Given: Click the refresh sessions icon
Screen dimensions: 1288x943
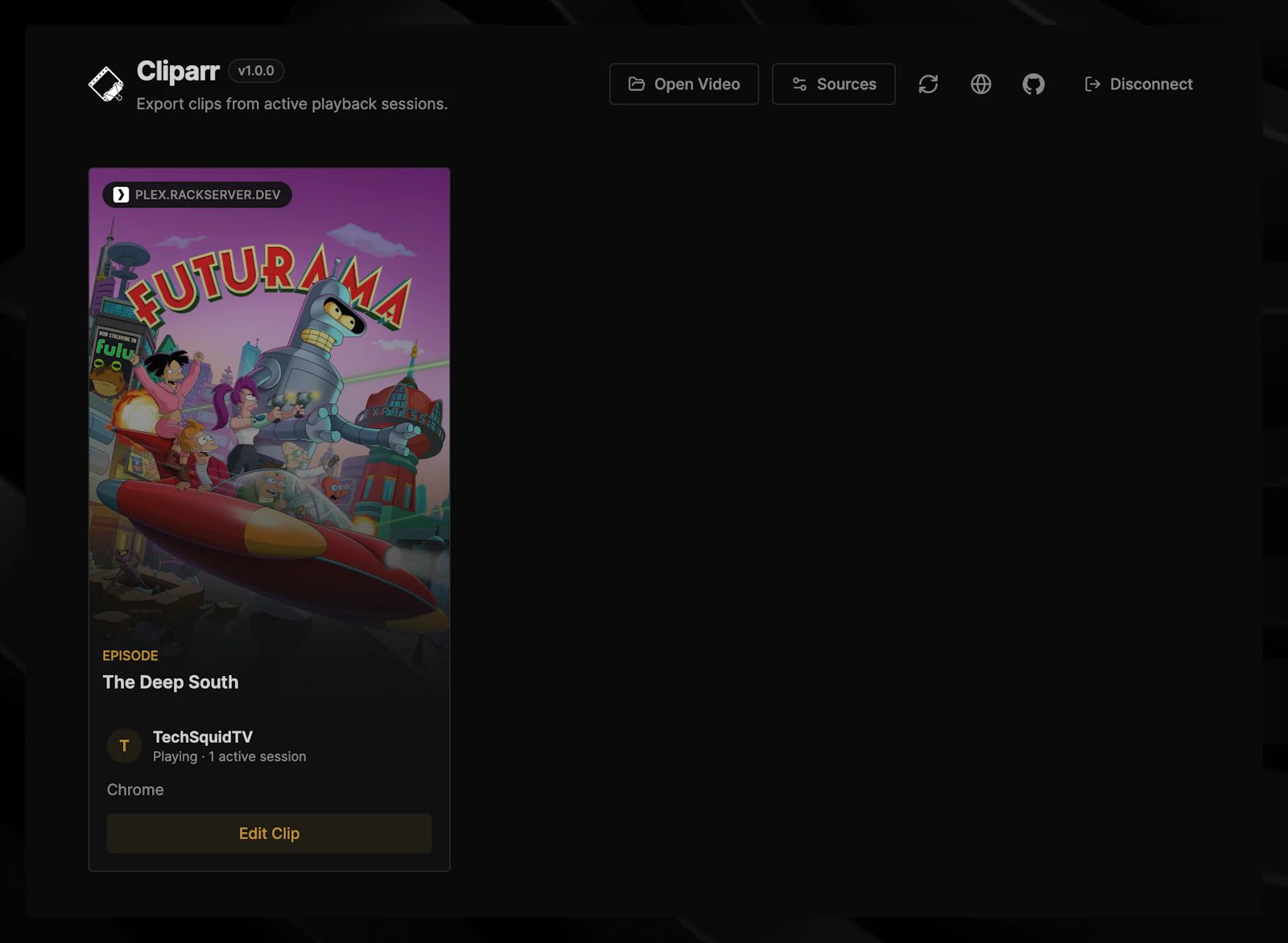Looking at the screenshot, I should tap(928, 84).
